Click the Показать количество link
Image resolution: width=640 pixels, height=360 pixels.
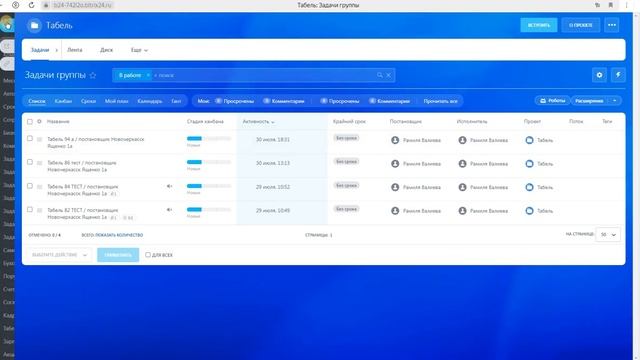[x=119, y=235]
